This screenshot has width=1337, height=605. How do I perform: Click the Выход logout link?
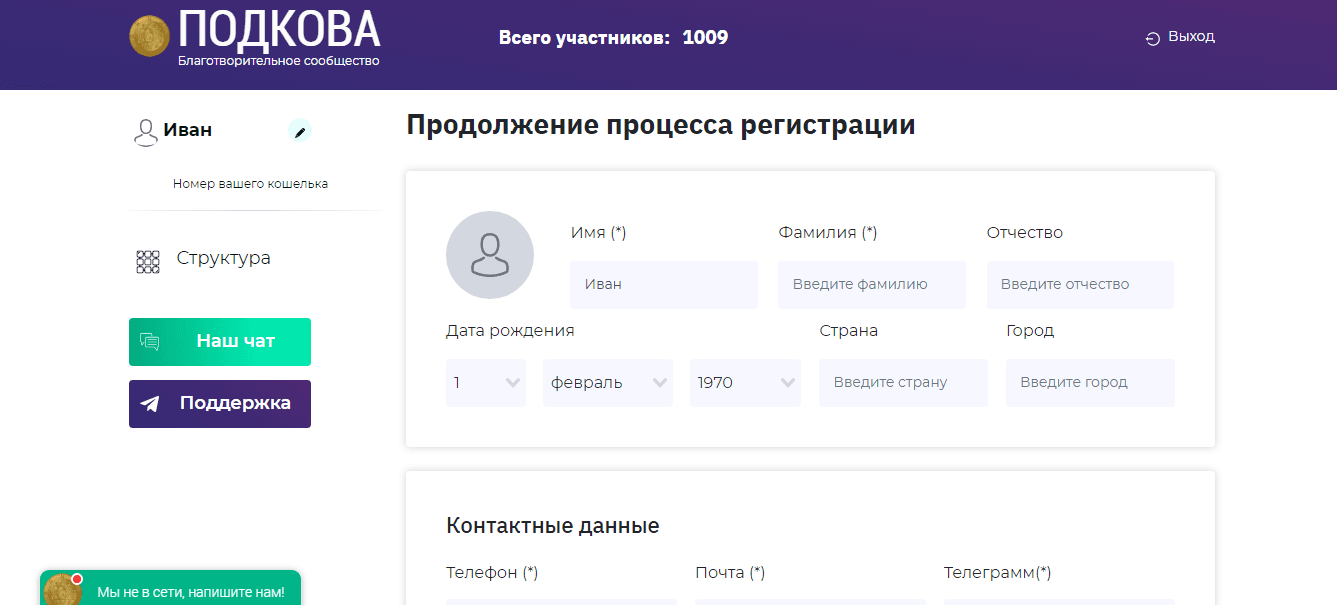coord(1190,36)
